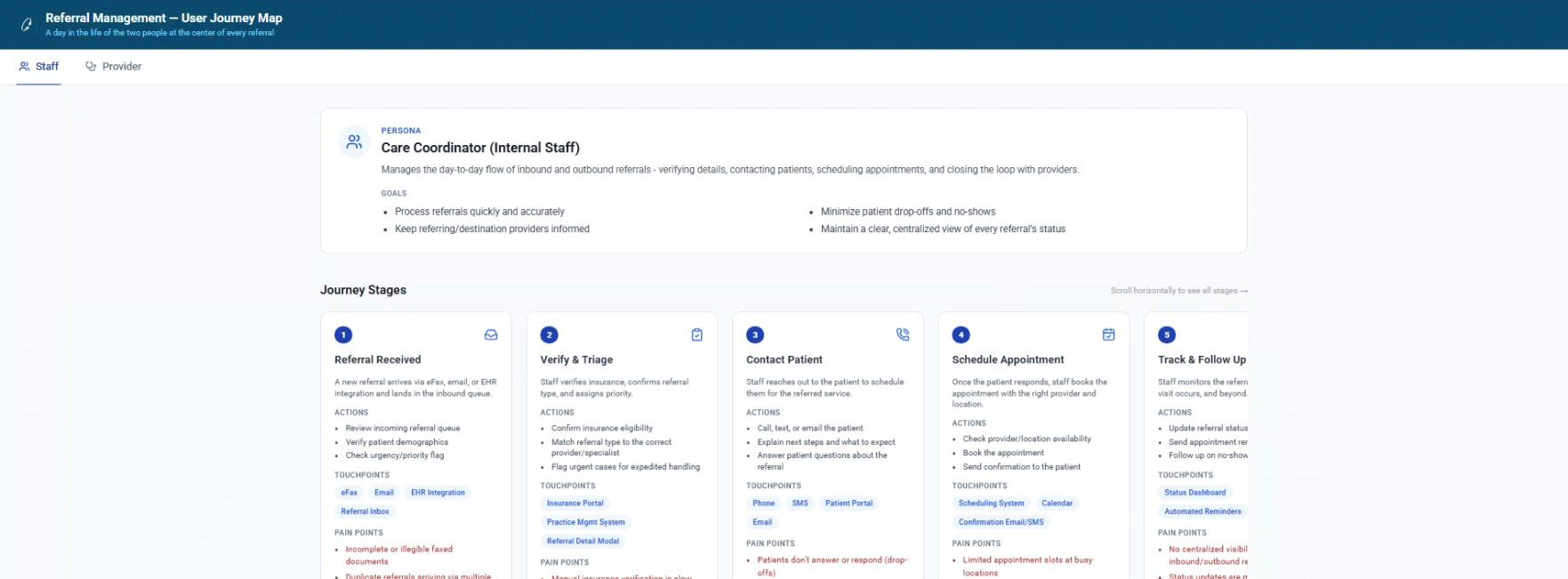Viewport: 1568px width, 579px height.
Task: Click 'Incomplete or illegible faxed documents' pain point
Action: tap(399, 555)
